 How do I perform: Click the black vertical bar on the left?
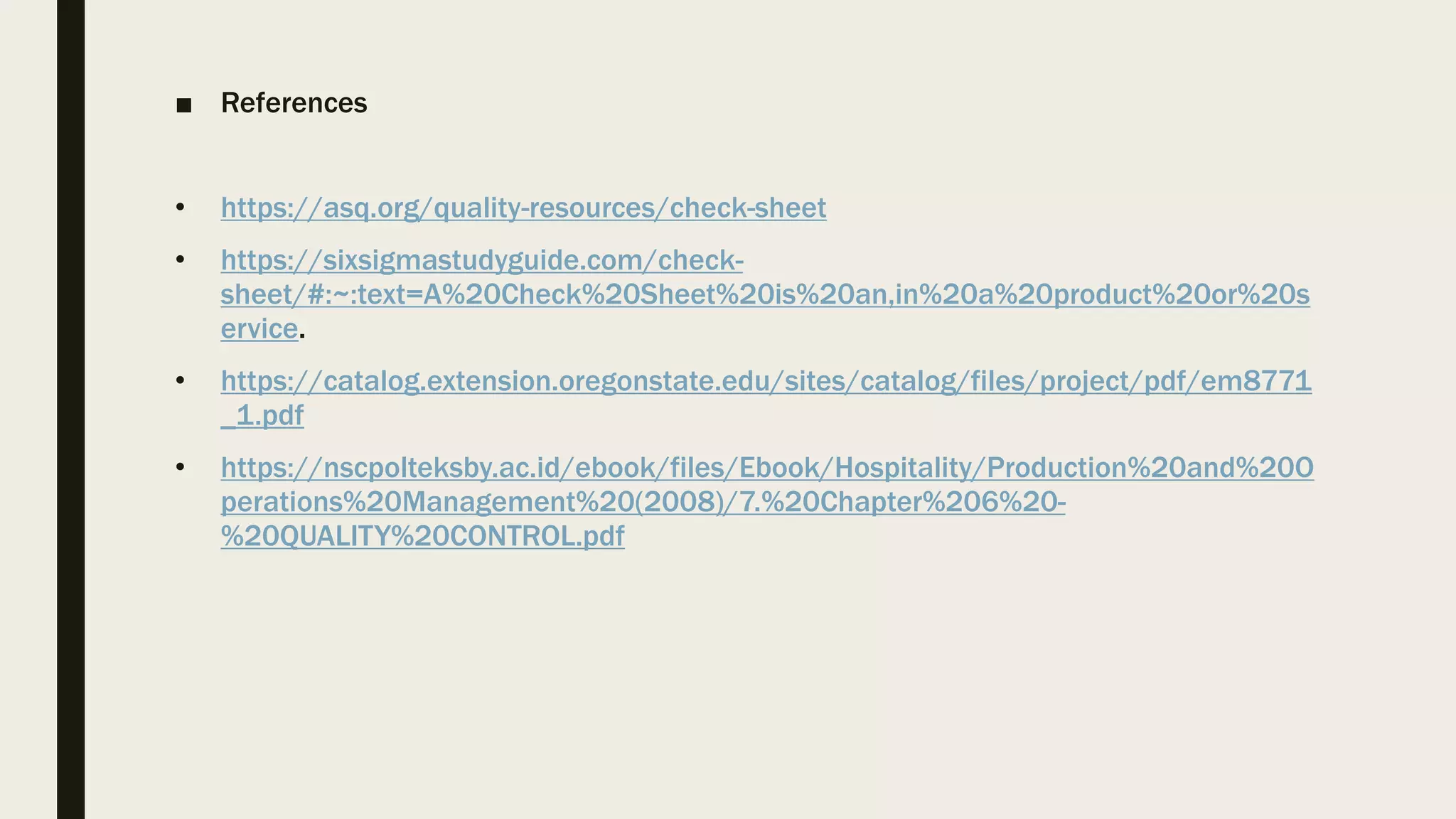click(70, 409)
